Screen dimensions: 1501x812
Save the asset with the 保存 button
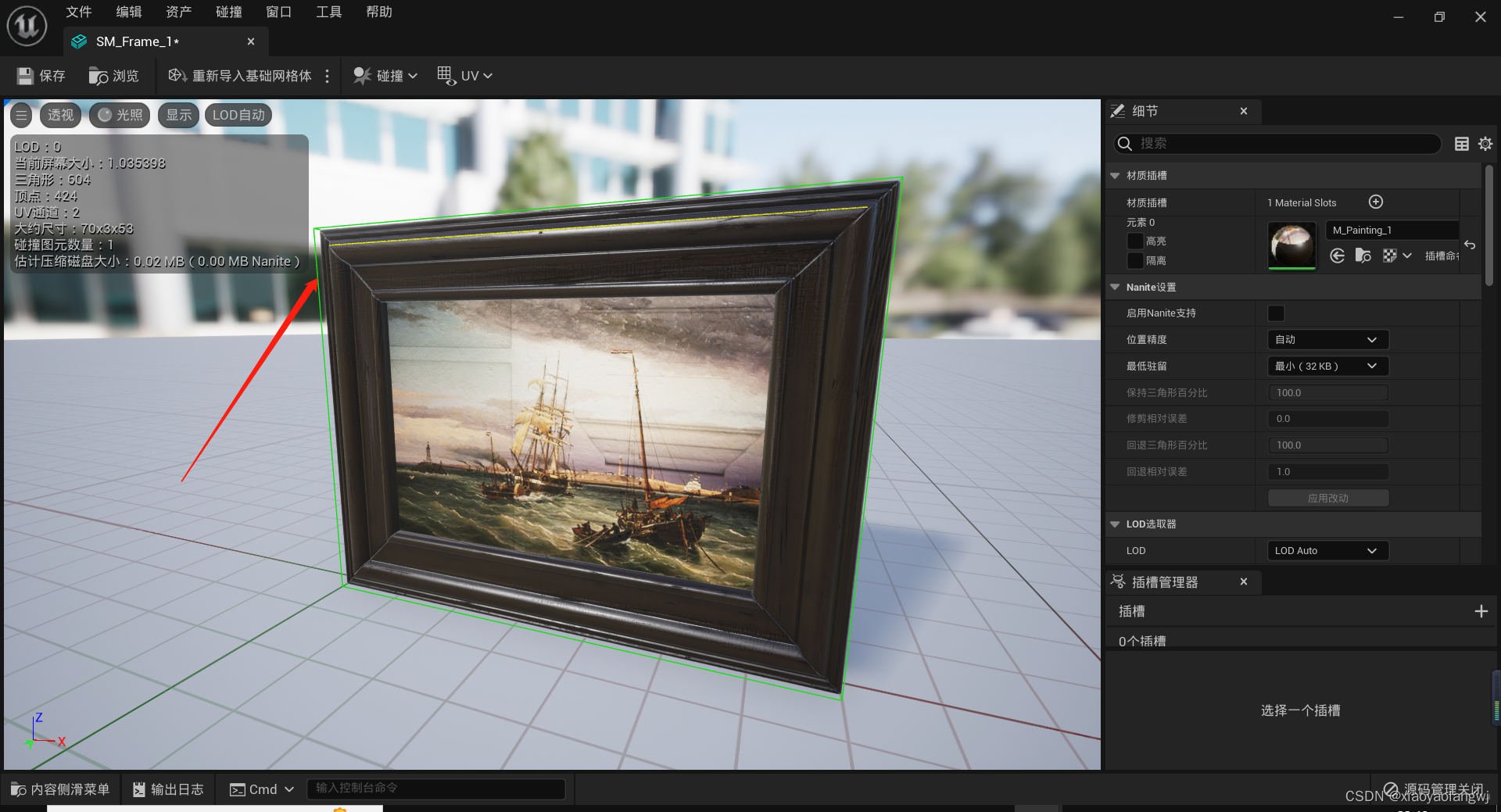pos(41,76)
